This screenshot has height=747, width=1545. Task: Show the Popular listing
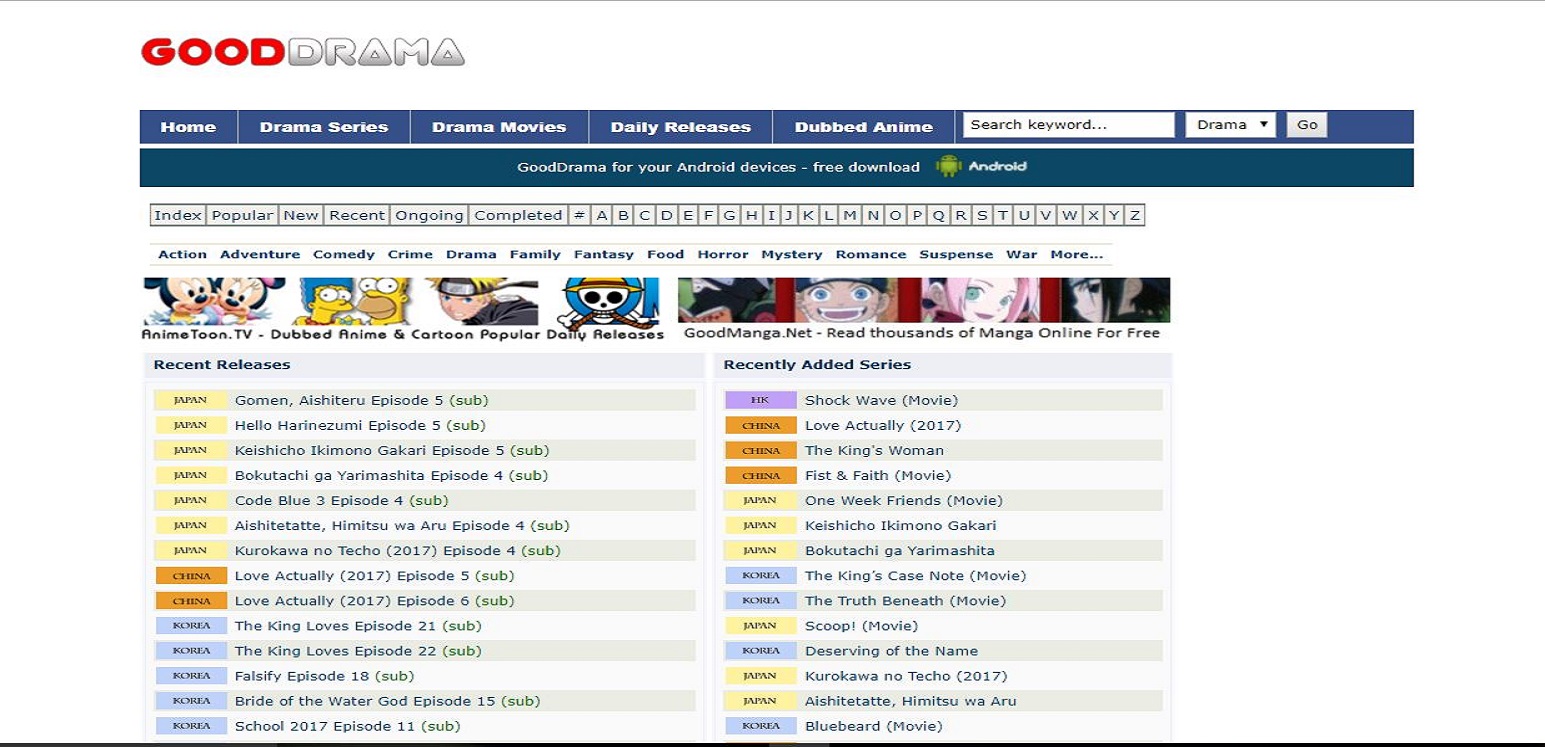point(243,215)
